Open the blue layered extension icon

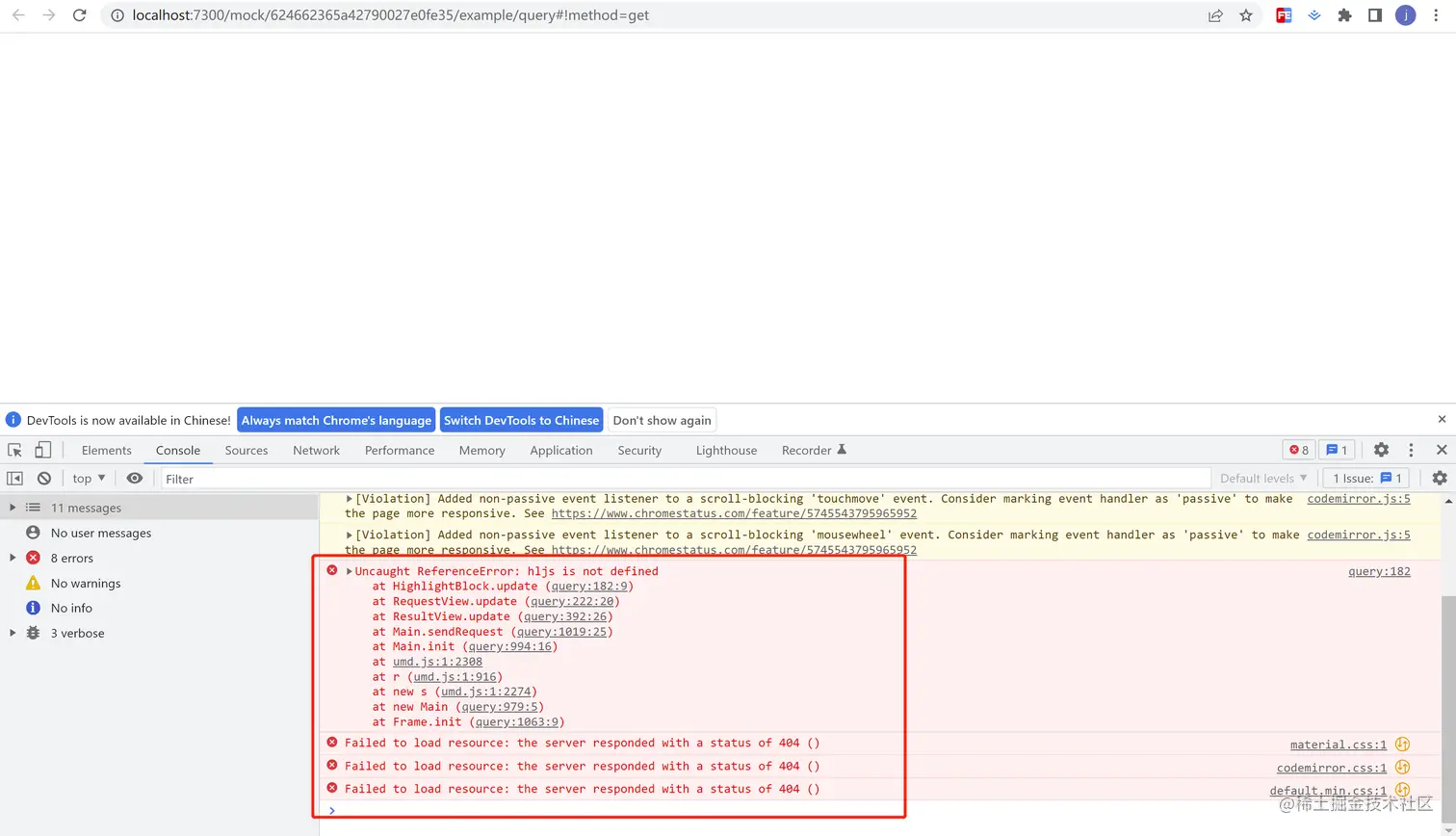1314,15
